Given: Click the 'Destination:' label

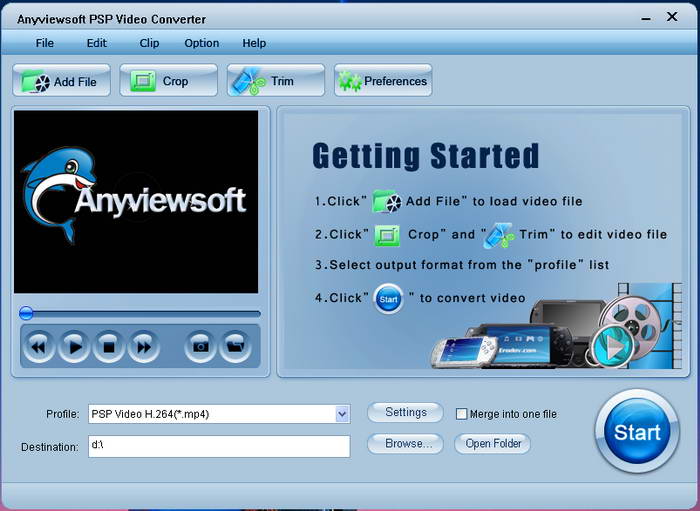Looking at the screenshot, I should tap(50, 447).
